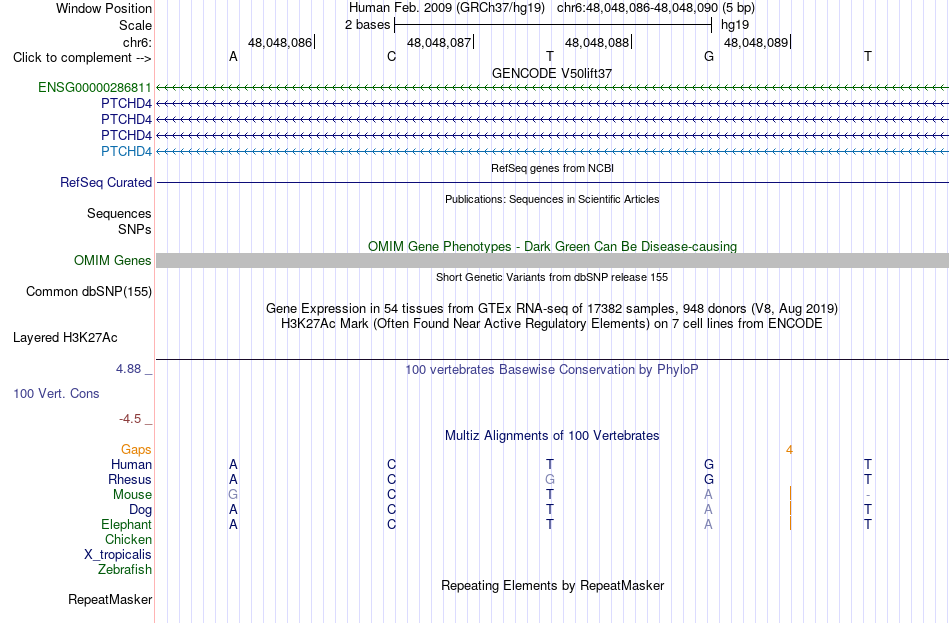Click the 'H3K27Ac Mark' ENCODE title
Screen dimensions: 950x623
click(x=552, y=324)
